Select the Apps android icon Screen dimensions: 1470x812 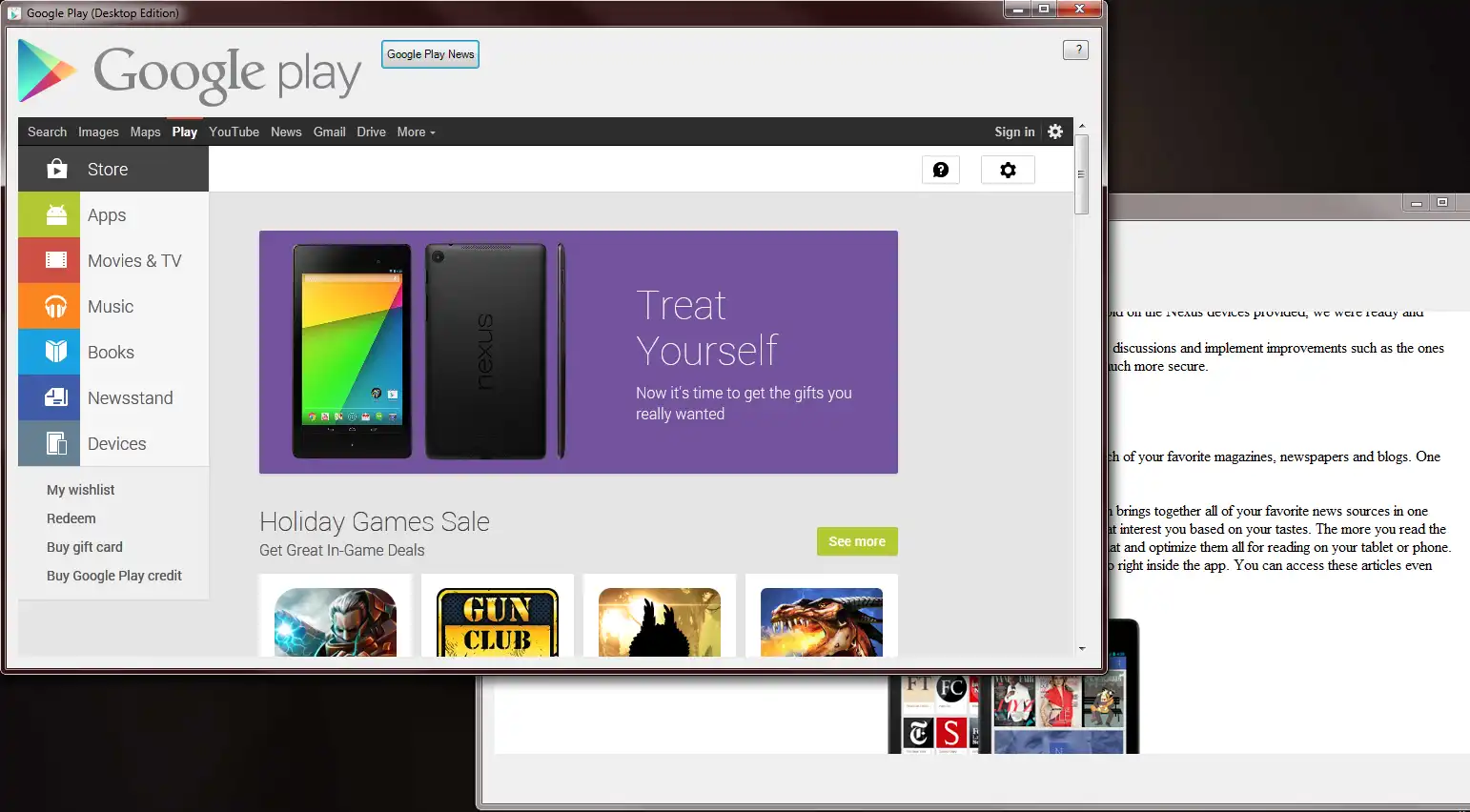(x=56, y=214)
